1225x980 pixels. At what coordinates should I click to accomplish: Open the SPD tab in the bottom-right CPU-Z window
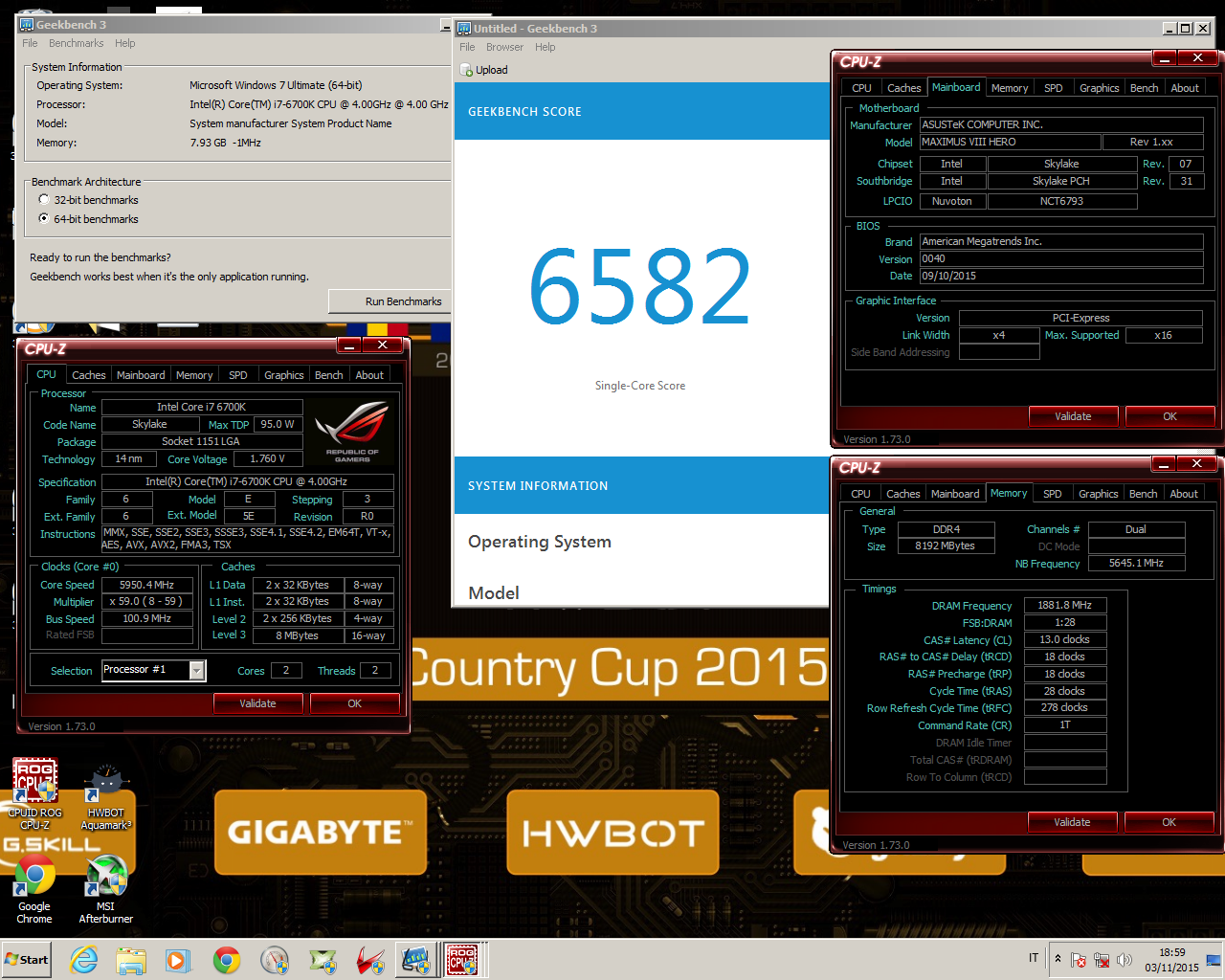tap(1052, 494)
